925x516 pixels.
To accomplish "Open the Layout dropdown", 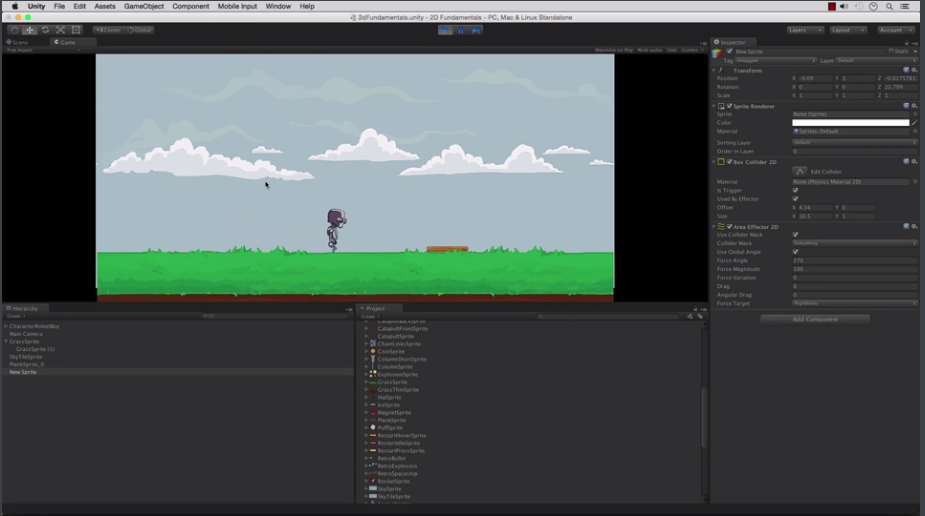I will (848, 30).
